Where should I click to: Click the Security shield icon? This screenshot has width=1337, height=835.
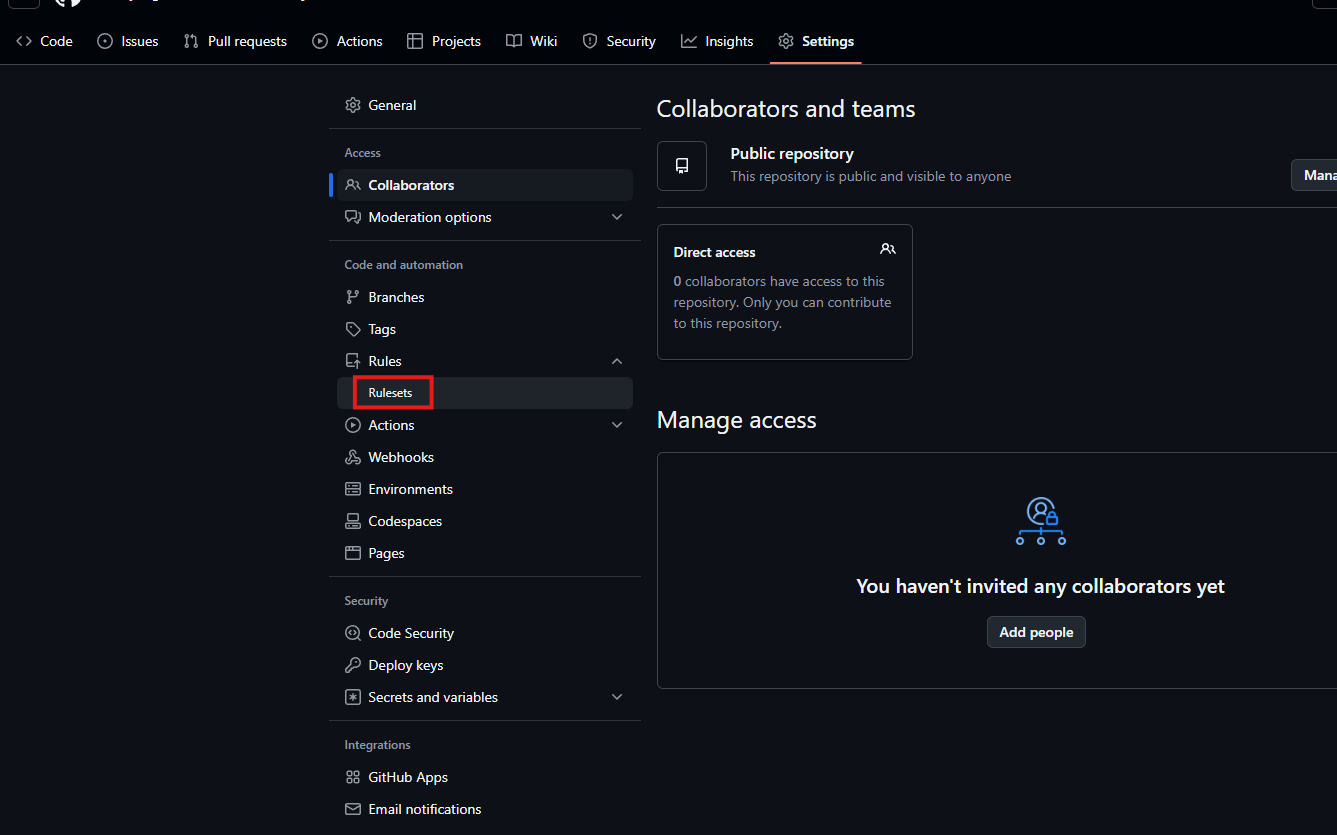click(590, 41)
